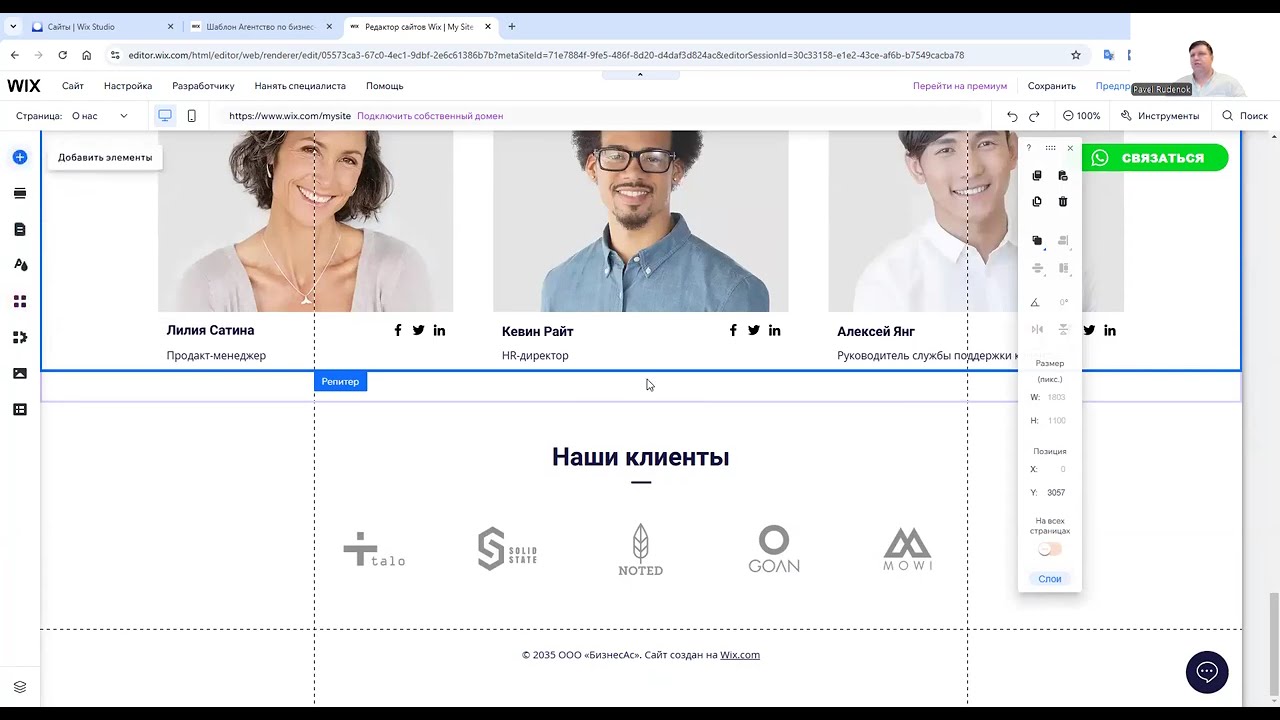The width and height of the screenshot is (1280, 720).
Task: Toggle the На всех страницах switch
Action: pyautogui.click(x=1049, y=549)
